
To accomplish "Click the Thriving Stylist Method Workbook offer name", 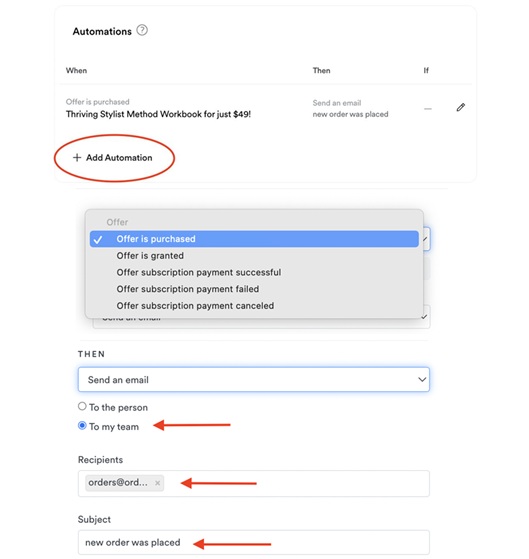I will pos(158,114).
